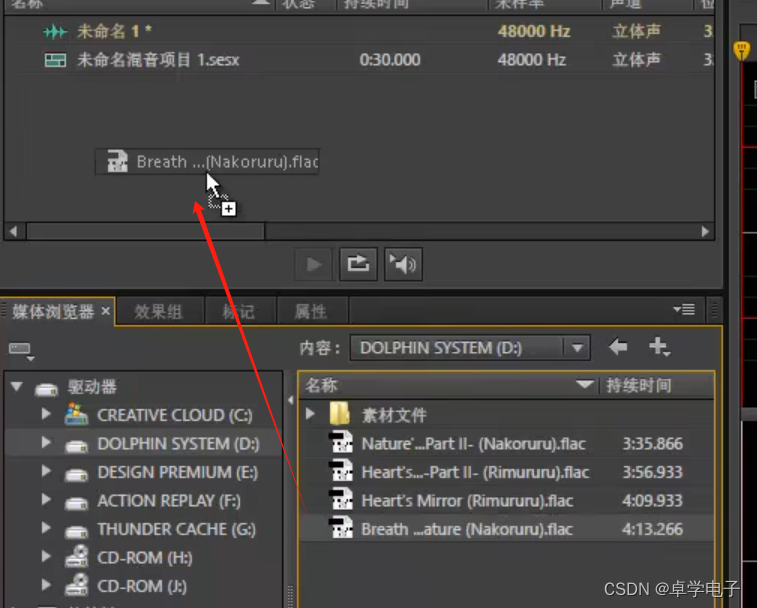Screen dimensions: 757x608
Task: Expand THUNDER CACHE (G:) drive
Action: [46, 528]
